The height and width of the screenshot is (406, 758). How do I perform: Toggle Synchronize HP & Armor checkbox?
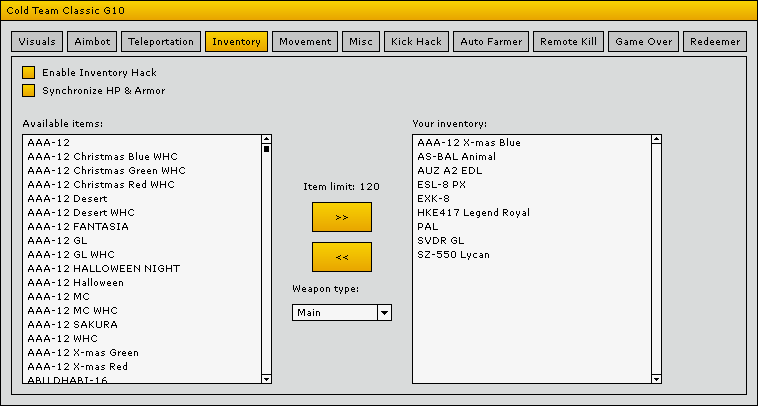(28, 91)
